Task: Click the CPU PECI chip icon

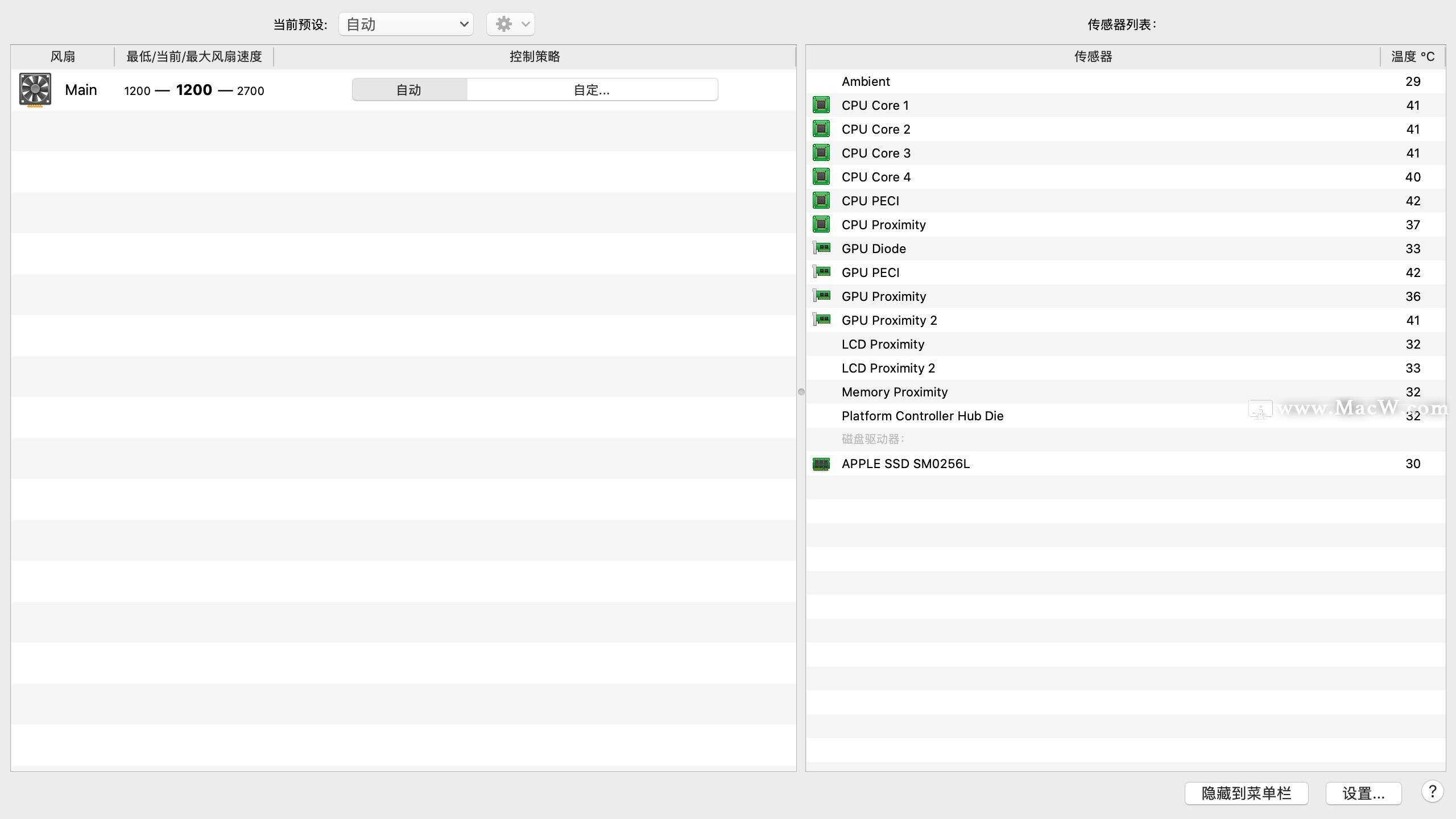Action: (x=821, y=201)
